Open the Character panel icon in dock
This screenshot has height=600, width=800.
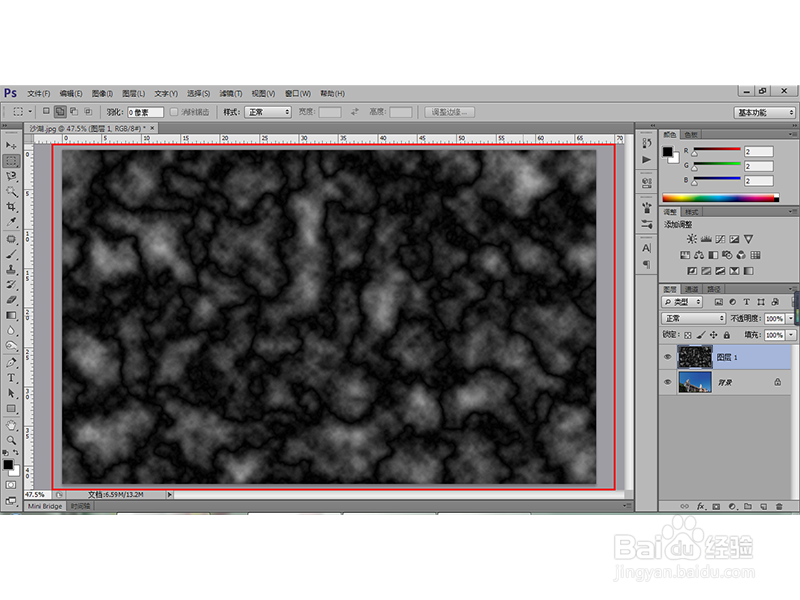(646, 248)
